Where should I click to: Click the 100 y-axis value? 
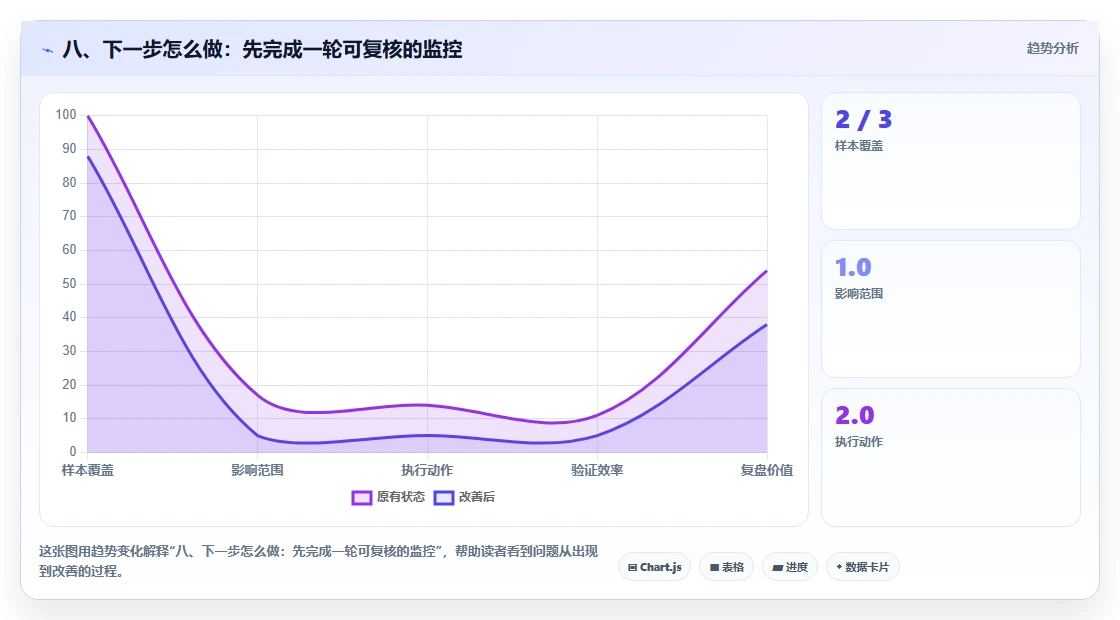pyautogui.click(x=66, y=115)
